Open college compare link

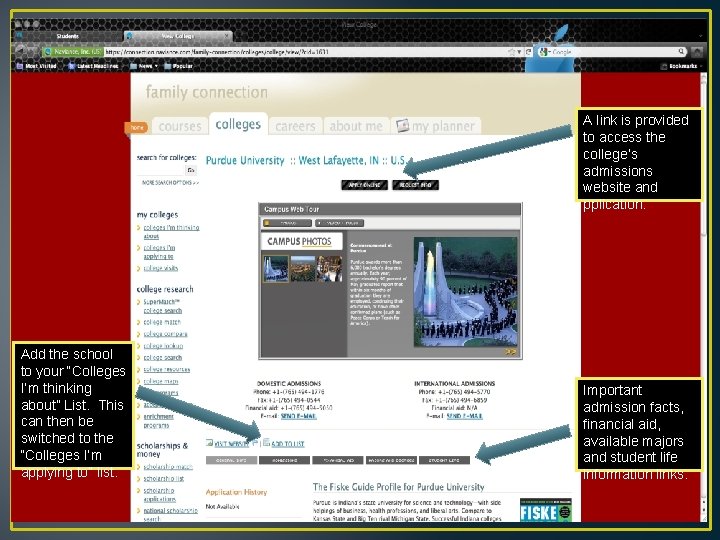(x=165, y=334)
